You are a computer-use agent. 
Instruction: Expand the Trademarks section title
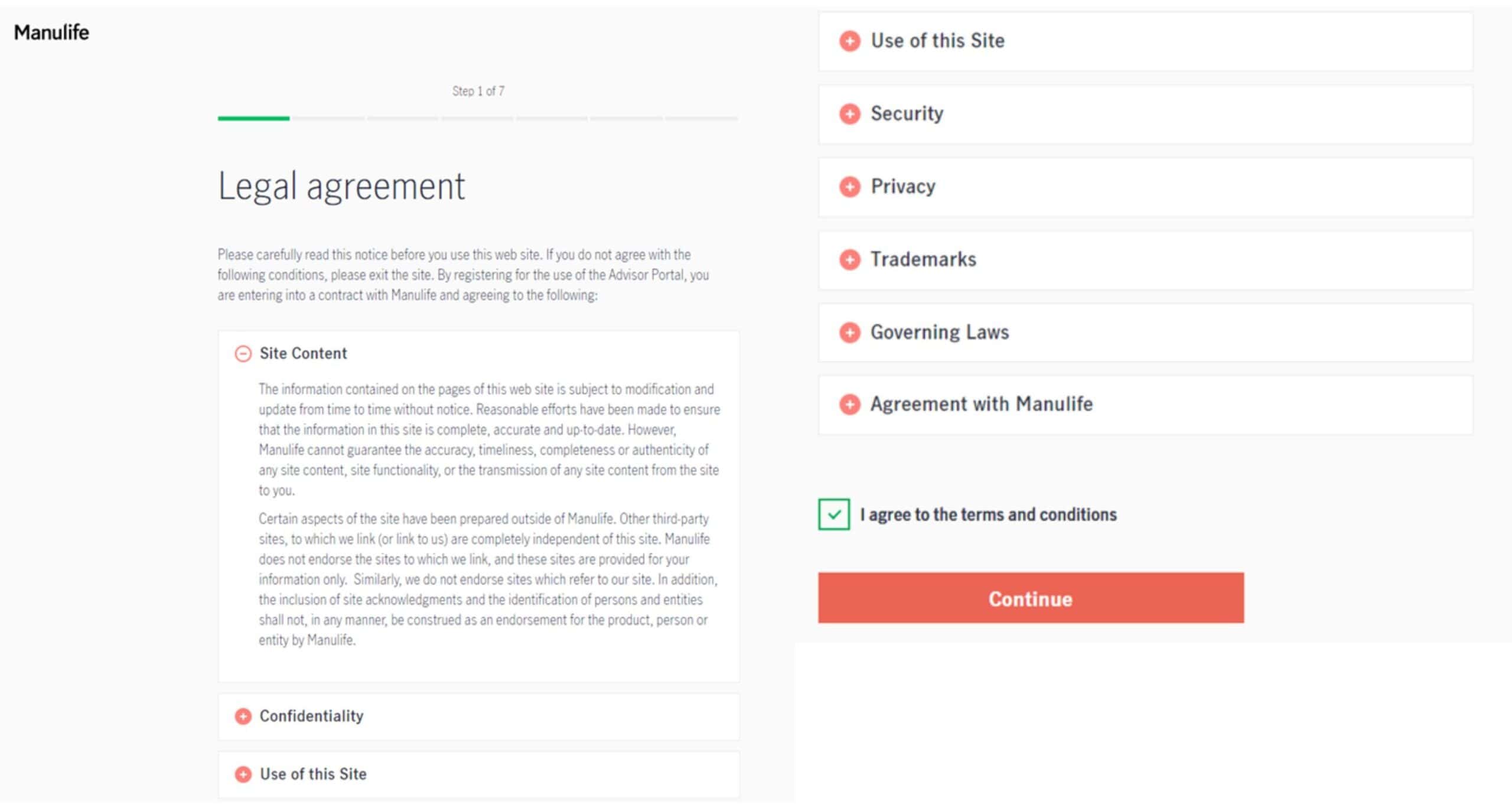[923, 259]
